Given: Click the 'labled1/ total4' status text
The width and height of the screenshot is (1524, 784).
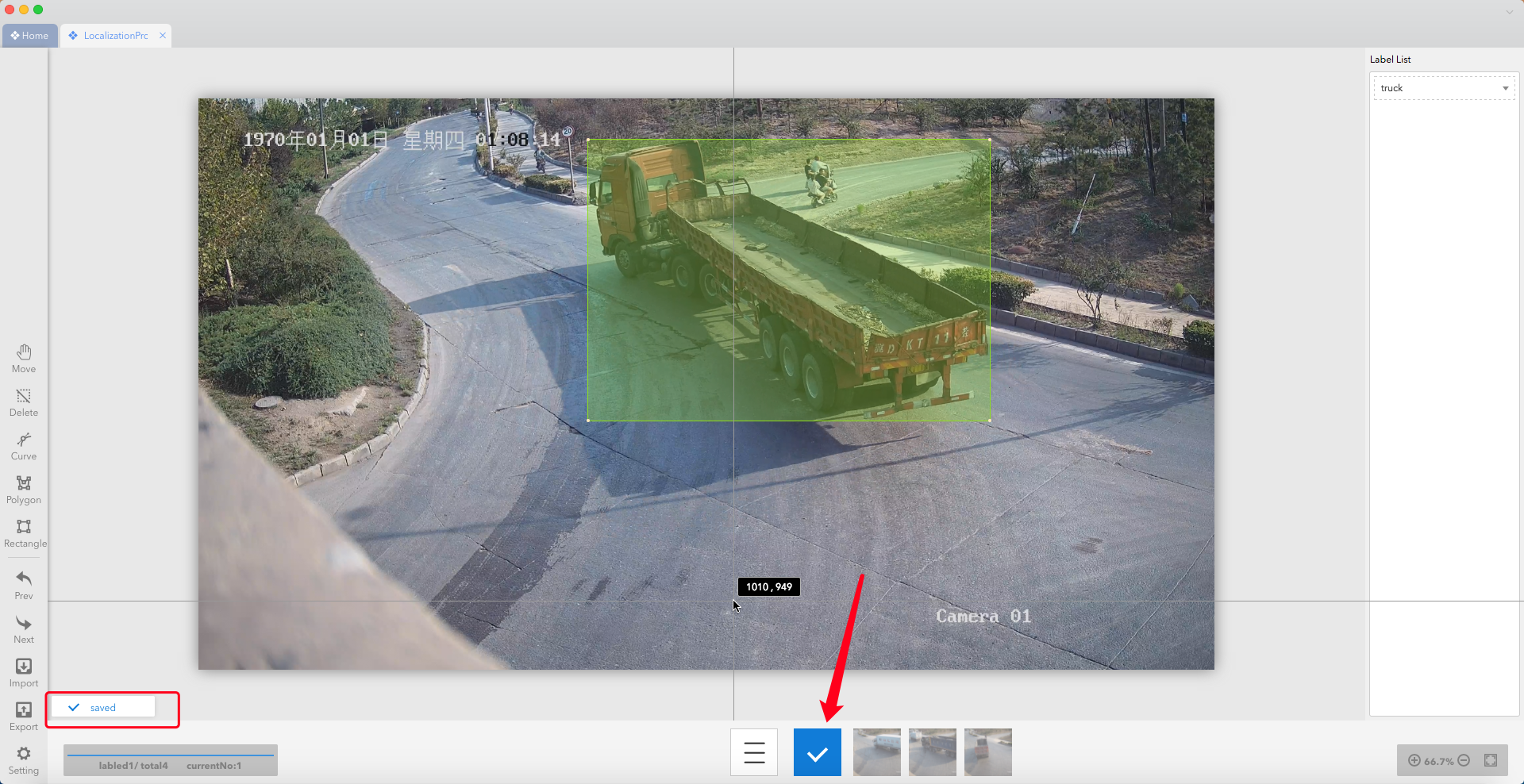Looking at the screenshot, I should tap(133, 766).
